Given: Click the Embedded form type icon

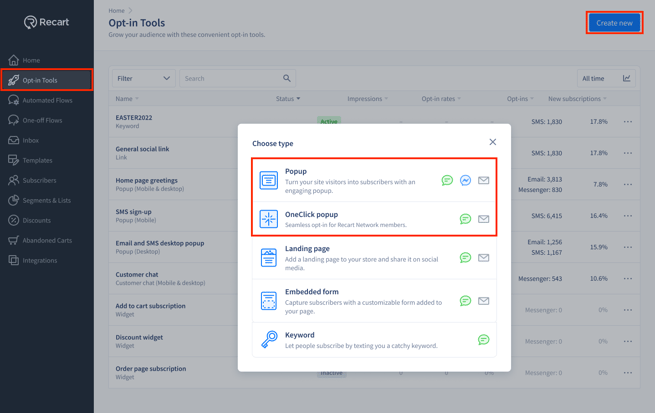Looking at the screenshot, I should coord(269,301).
